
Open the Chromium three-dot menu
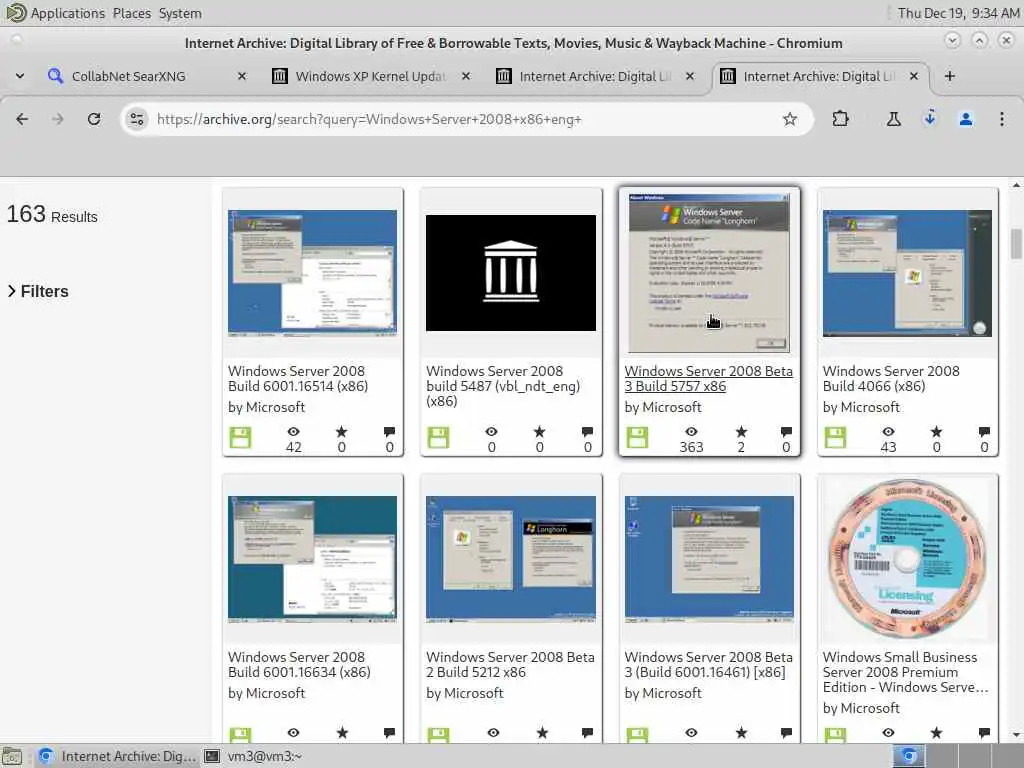click(1002, 119)
